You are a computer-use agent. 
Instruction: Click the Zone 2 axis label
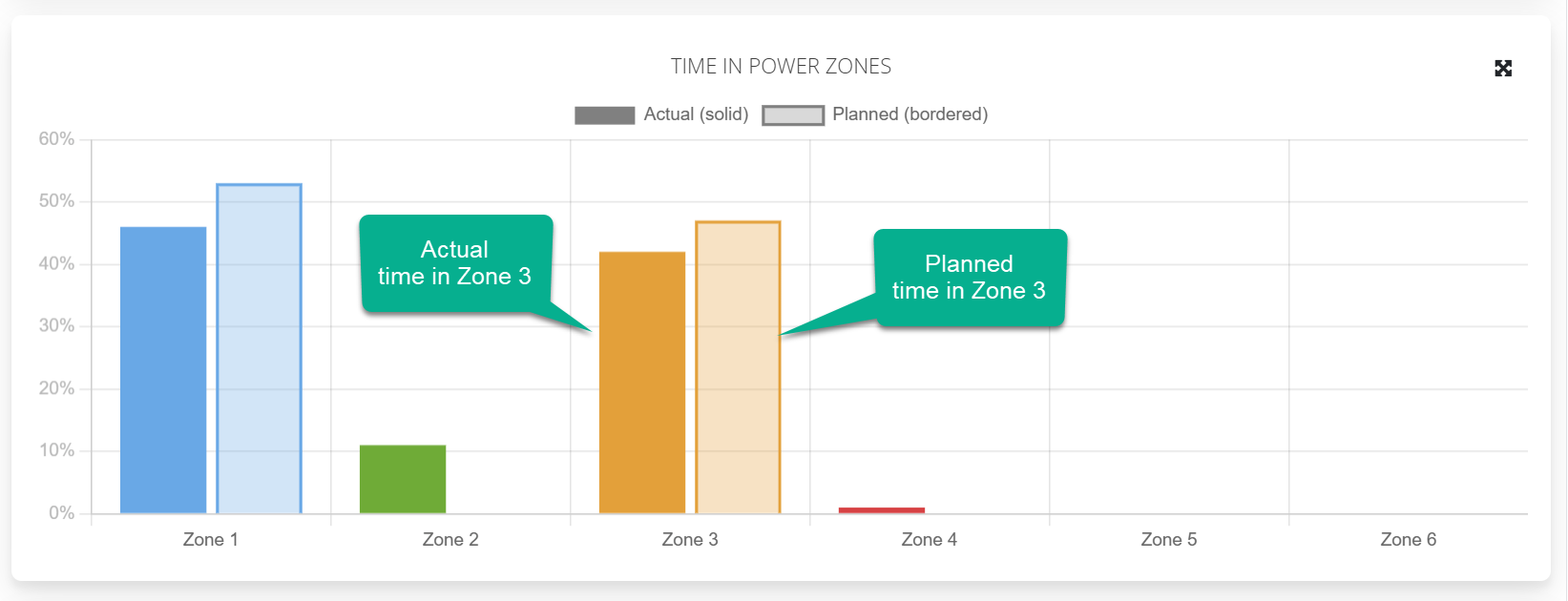[x=450, y=540]
